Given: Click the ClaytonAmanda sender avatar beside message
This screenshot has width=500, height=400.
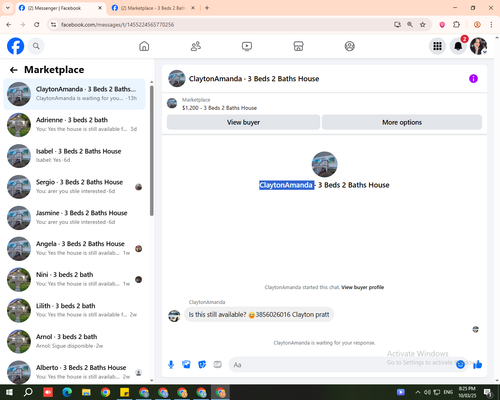Looking at the screenshot, I should click(174, 315).
